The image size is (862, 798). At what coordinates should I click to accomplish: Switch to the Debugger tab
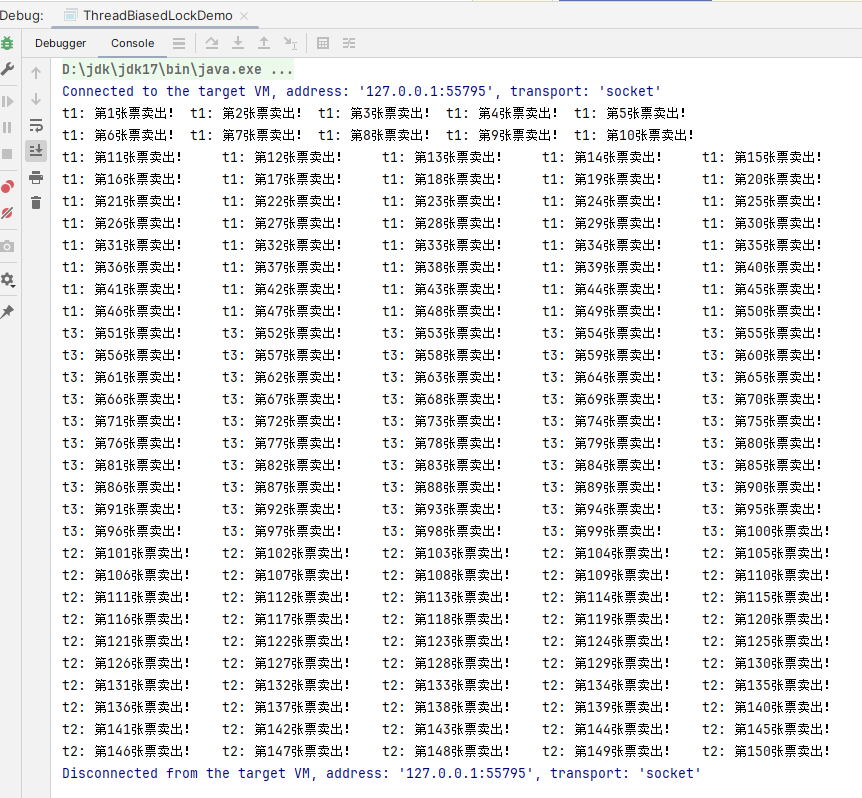[x=60, y=43]
